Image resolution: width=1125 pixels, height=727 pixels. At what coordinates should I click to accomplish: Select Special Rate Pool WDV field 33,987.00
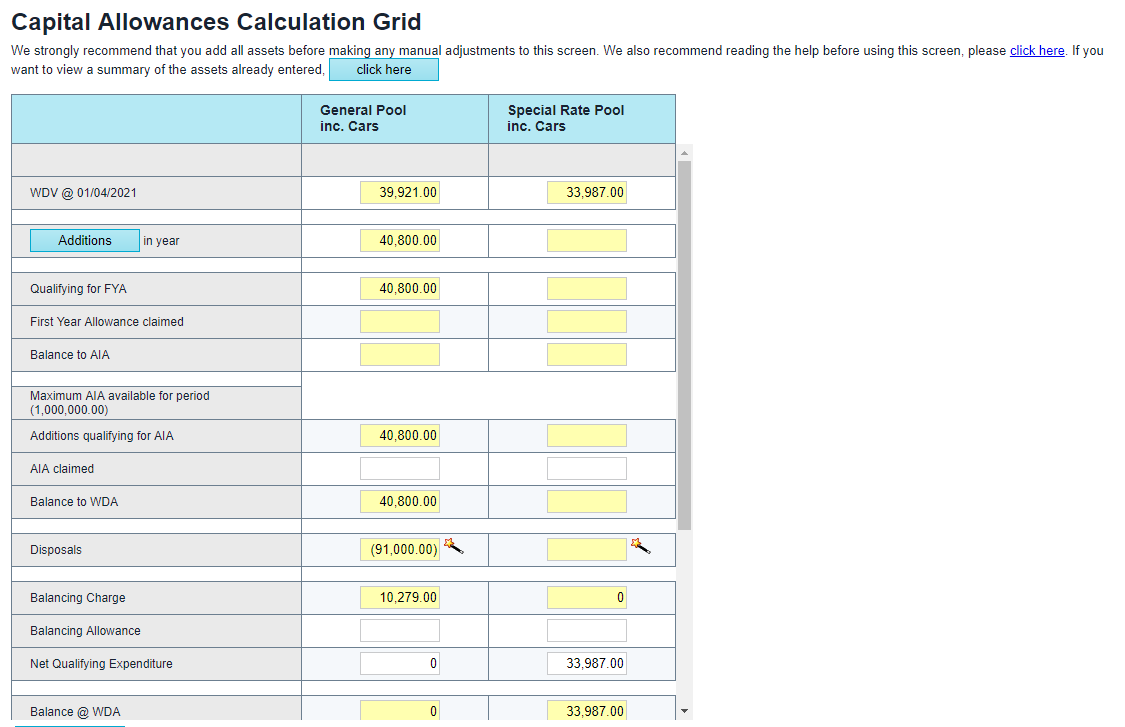click(x=587, y=193)
